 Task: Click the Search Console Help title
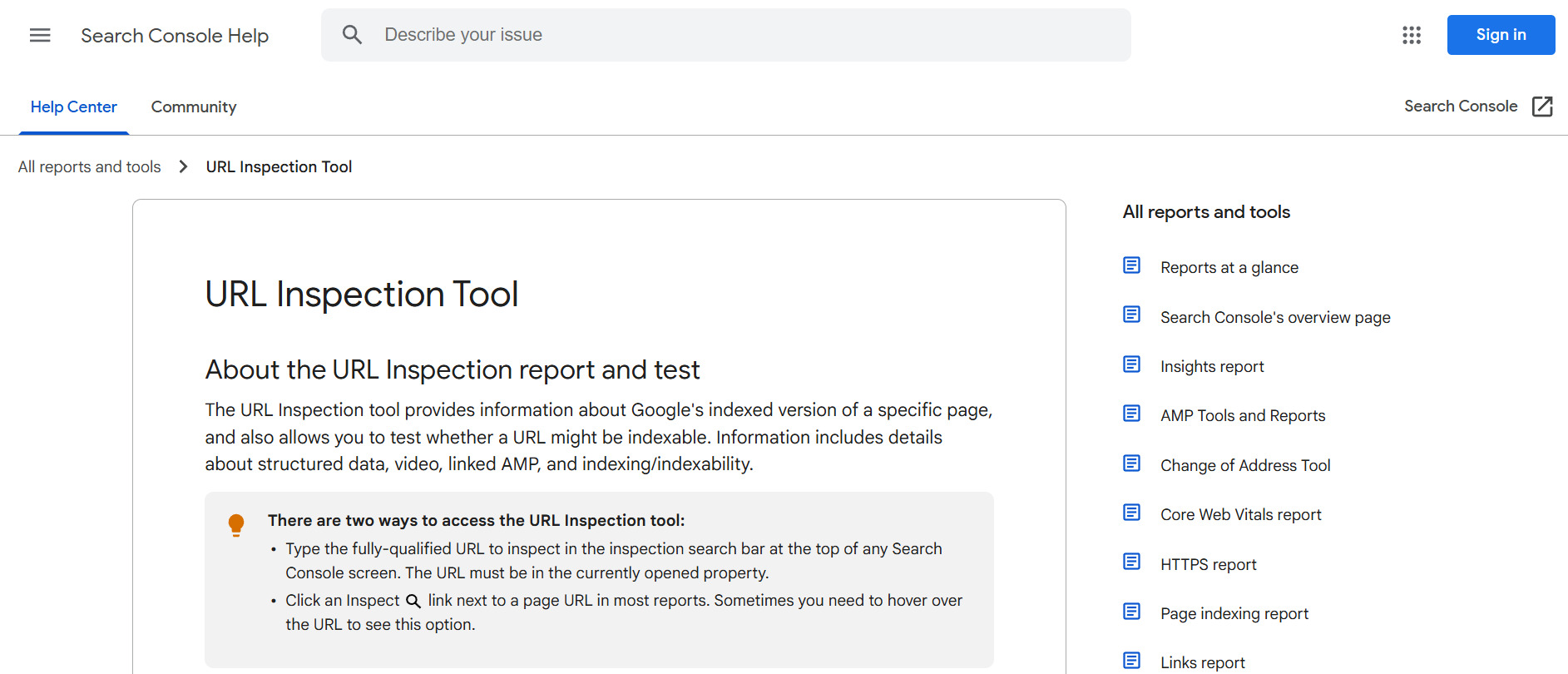click(x=175, y=36)
